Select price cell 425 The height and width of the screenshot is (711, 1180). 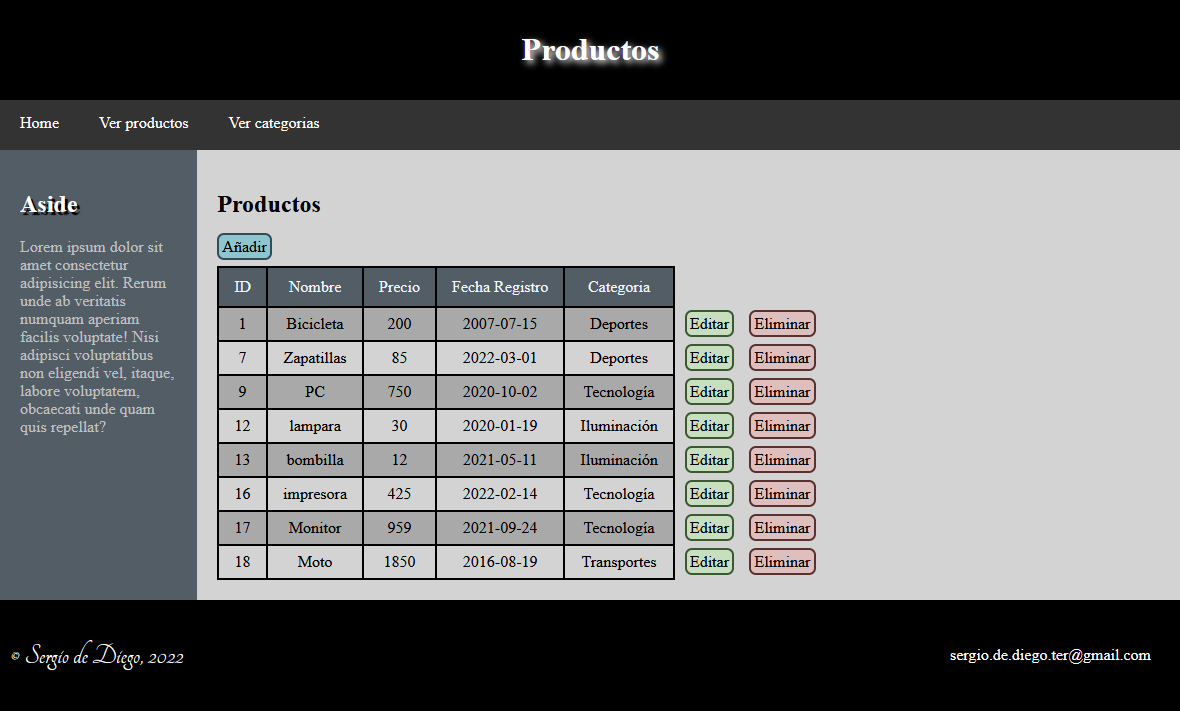coord(399,494)
